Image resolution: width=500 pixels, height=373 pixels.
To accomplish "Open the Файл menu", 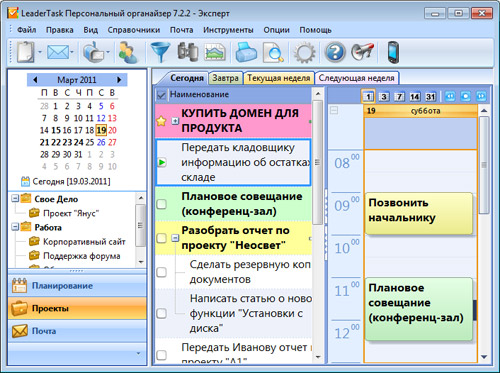I will [26, 30].
